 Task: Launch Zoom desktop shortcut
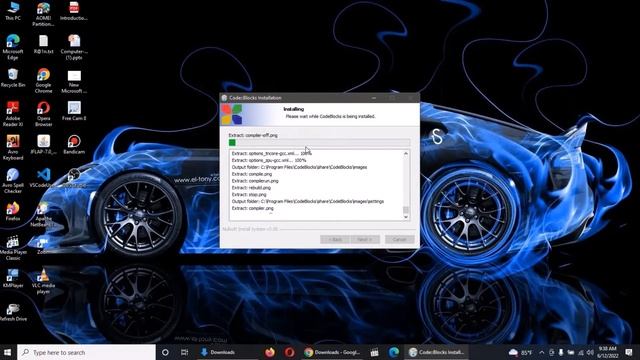coord(43,245)
